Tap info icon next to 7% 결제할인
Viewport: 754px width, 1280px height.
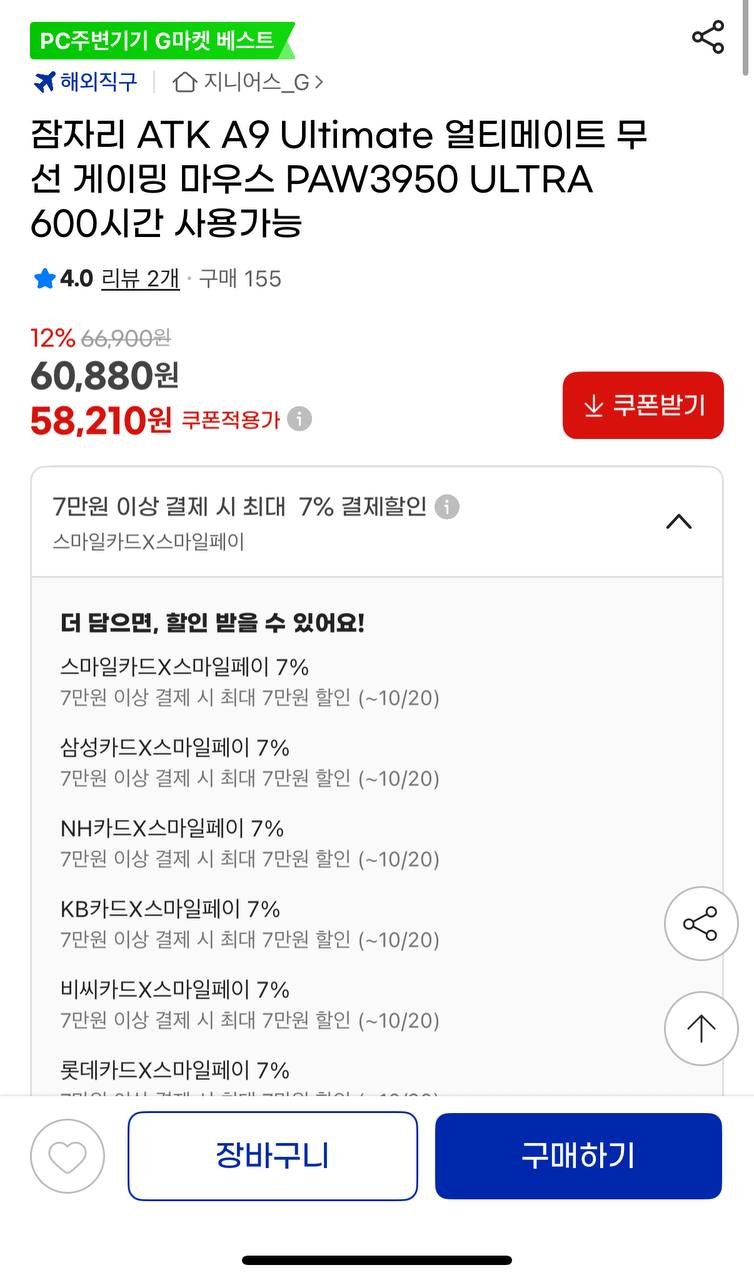pos(447,507)
